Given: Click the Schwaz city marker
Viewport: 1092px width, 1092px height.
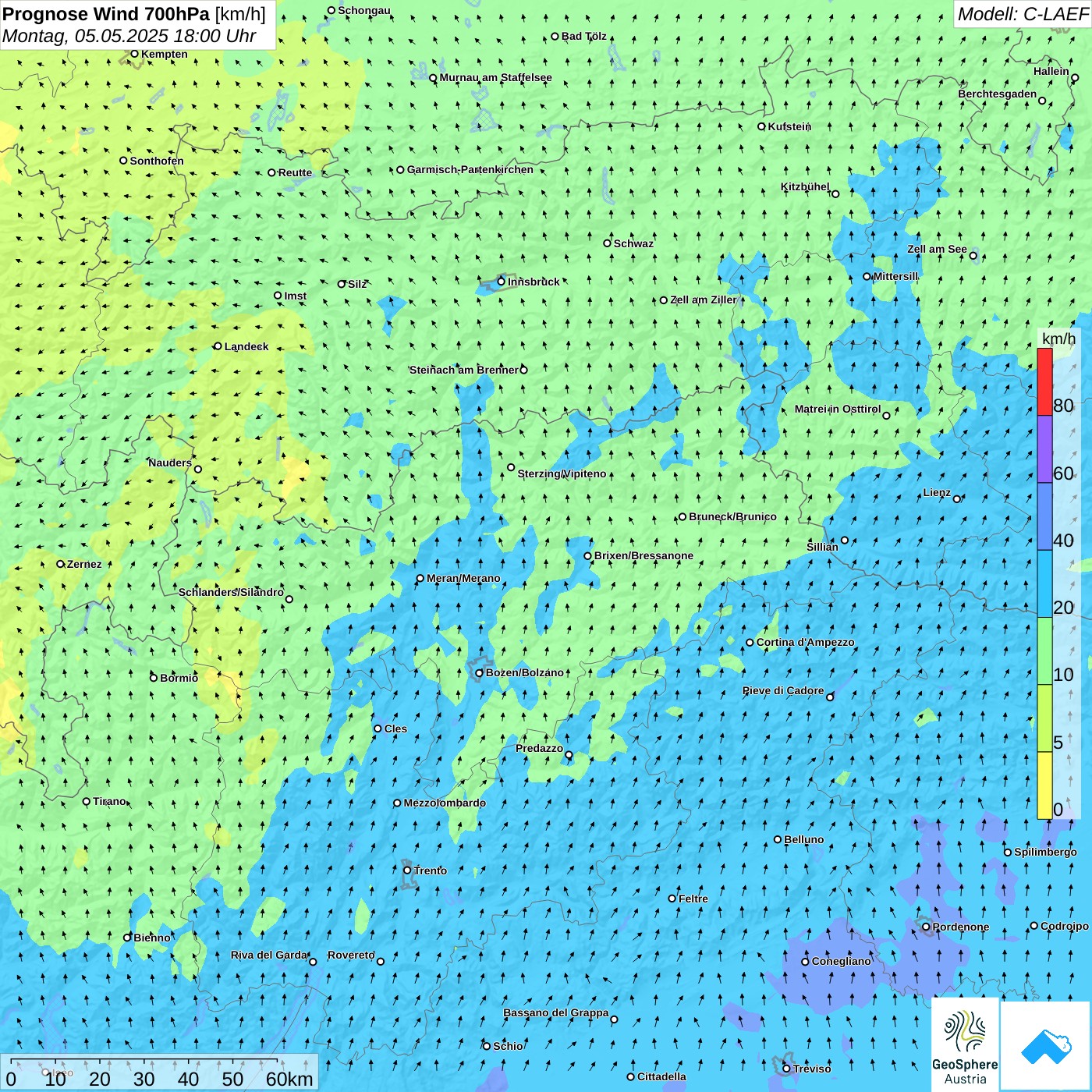Looking at the screenshot, I should pos(607,243).
